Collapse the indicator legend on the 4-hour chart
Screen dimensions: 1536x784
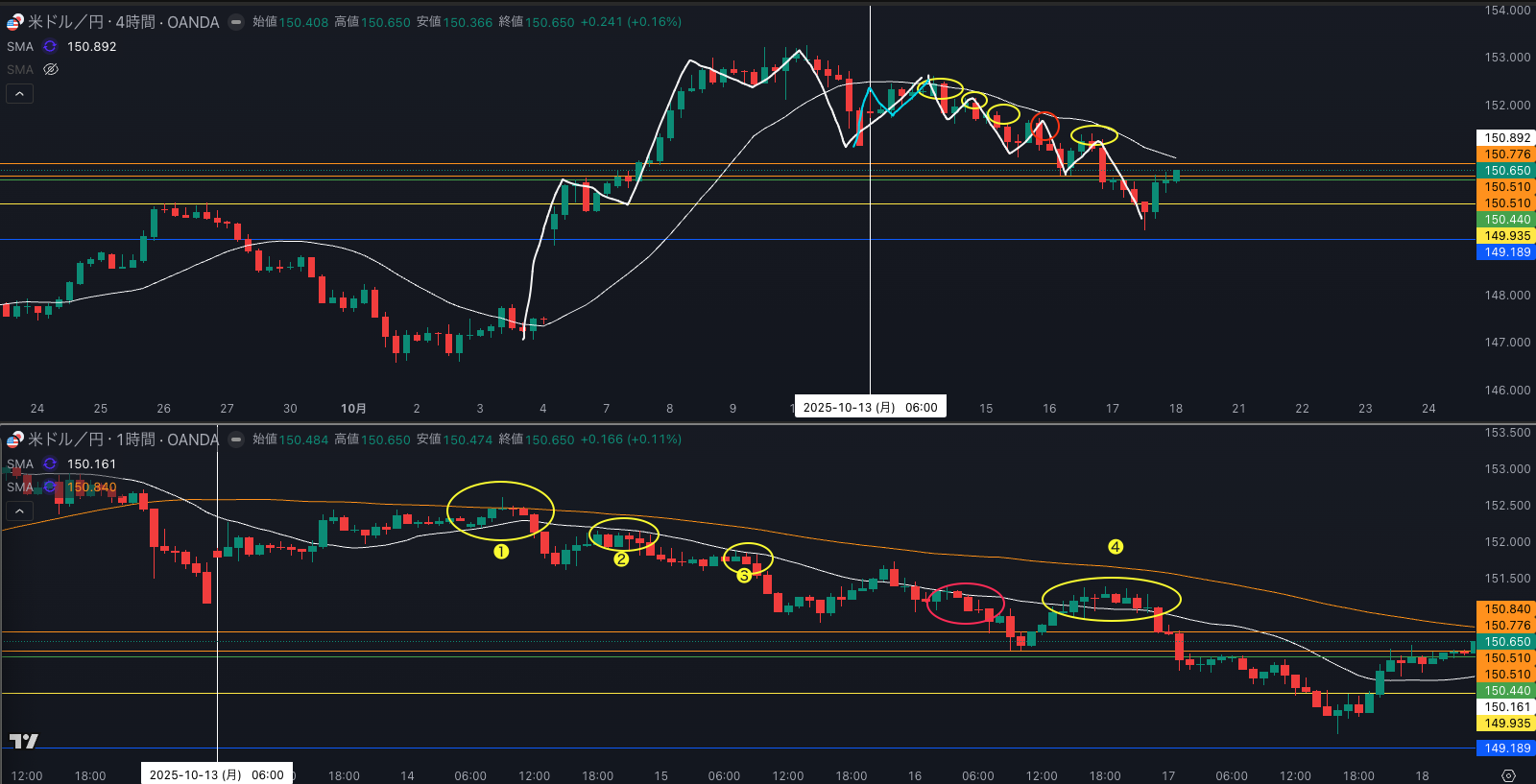coord(19,93)
